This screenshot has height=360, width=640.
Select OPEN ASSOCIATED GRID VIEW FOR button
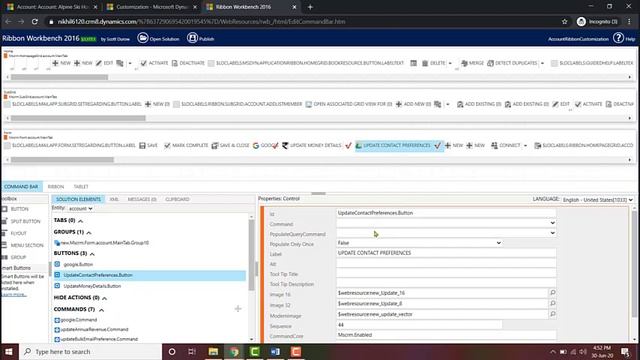point(349,104)
